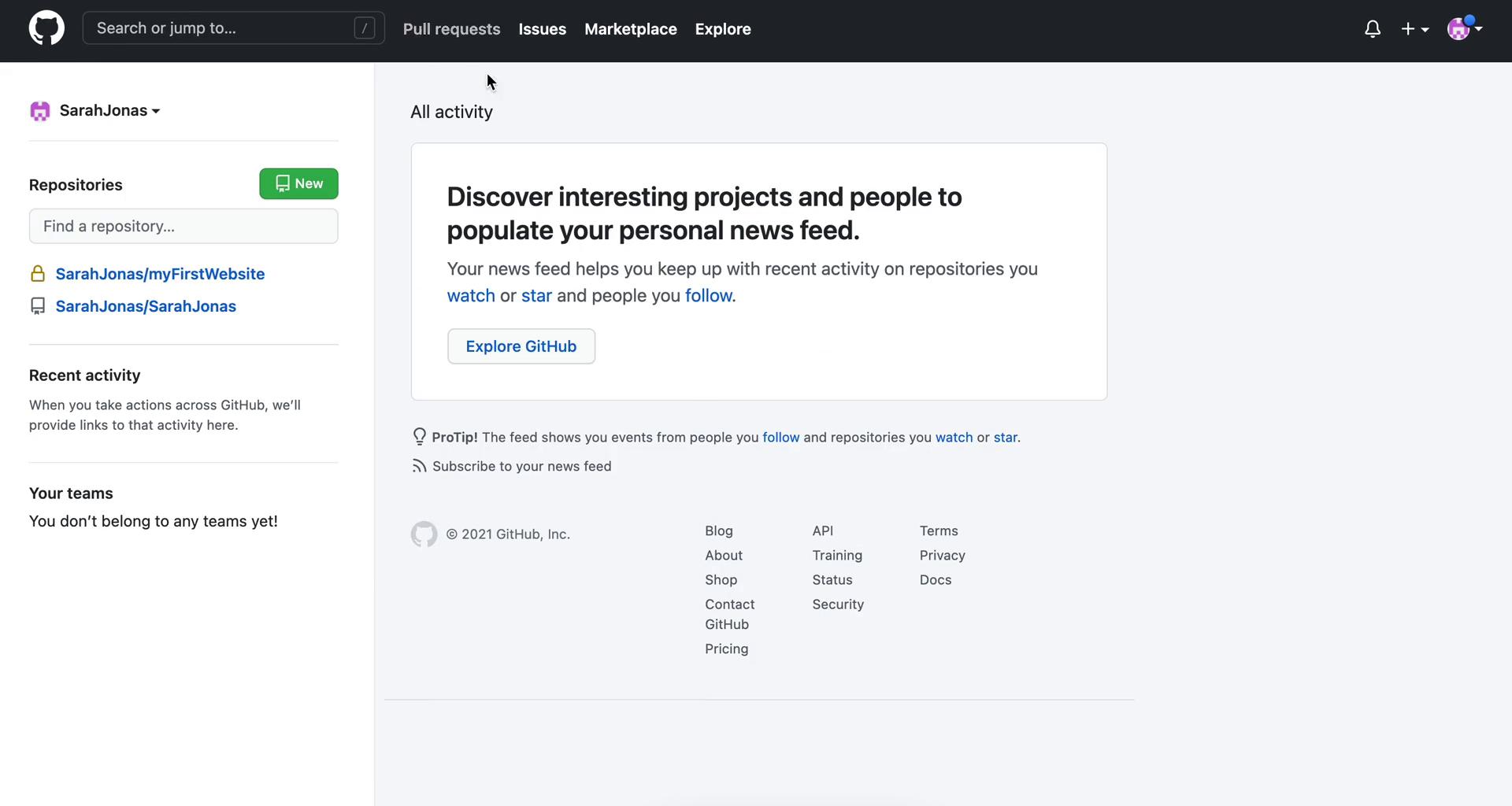Click the repo icon beside SarahJonas/SarahJonas
1512x806 pixels.
tap(37, 306)
